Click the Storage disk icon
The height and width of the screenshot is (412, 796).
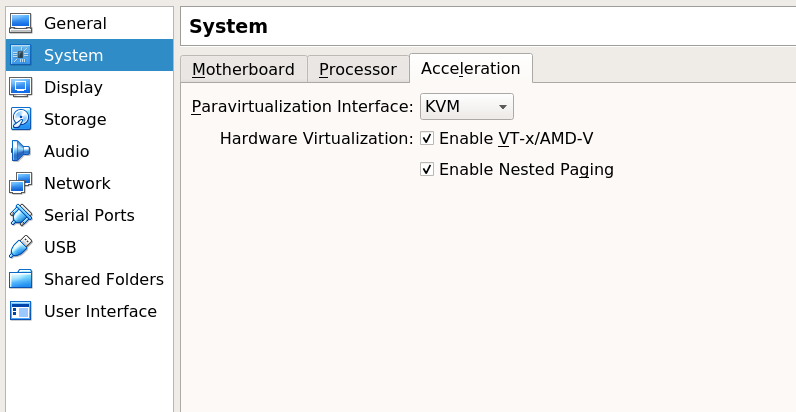tap(21, 119)
